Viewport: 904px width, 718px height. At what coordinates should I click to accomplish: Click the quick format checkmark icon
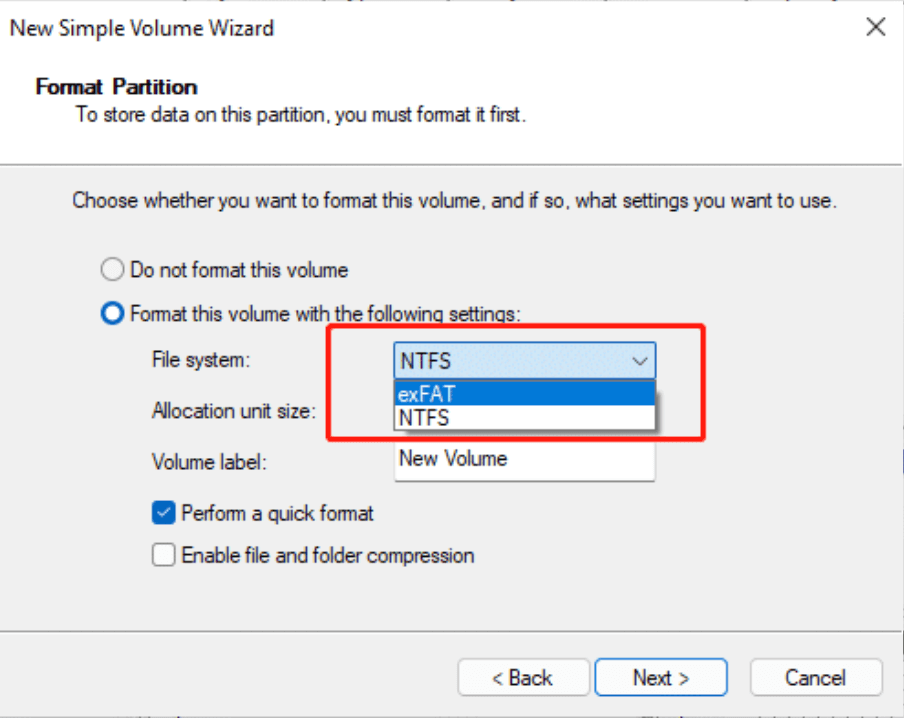click(162, 513)
